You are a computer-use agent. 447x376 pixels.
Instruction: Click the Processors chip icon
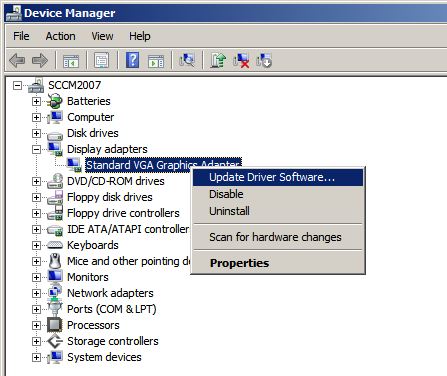55,325
